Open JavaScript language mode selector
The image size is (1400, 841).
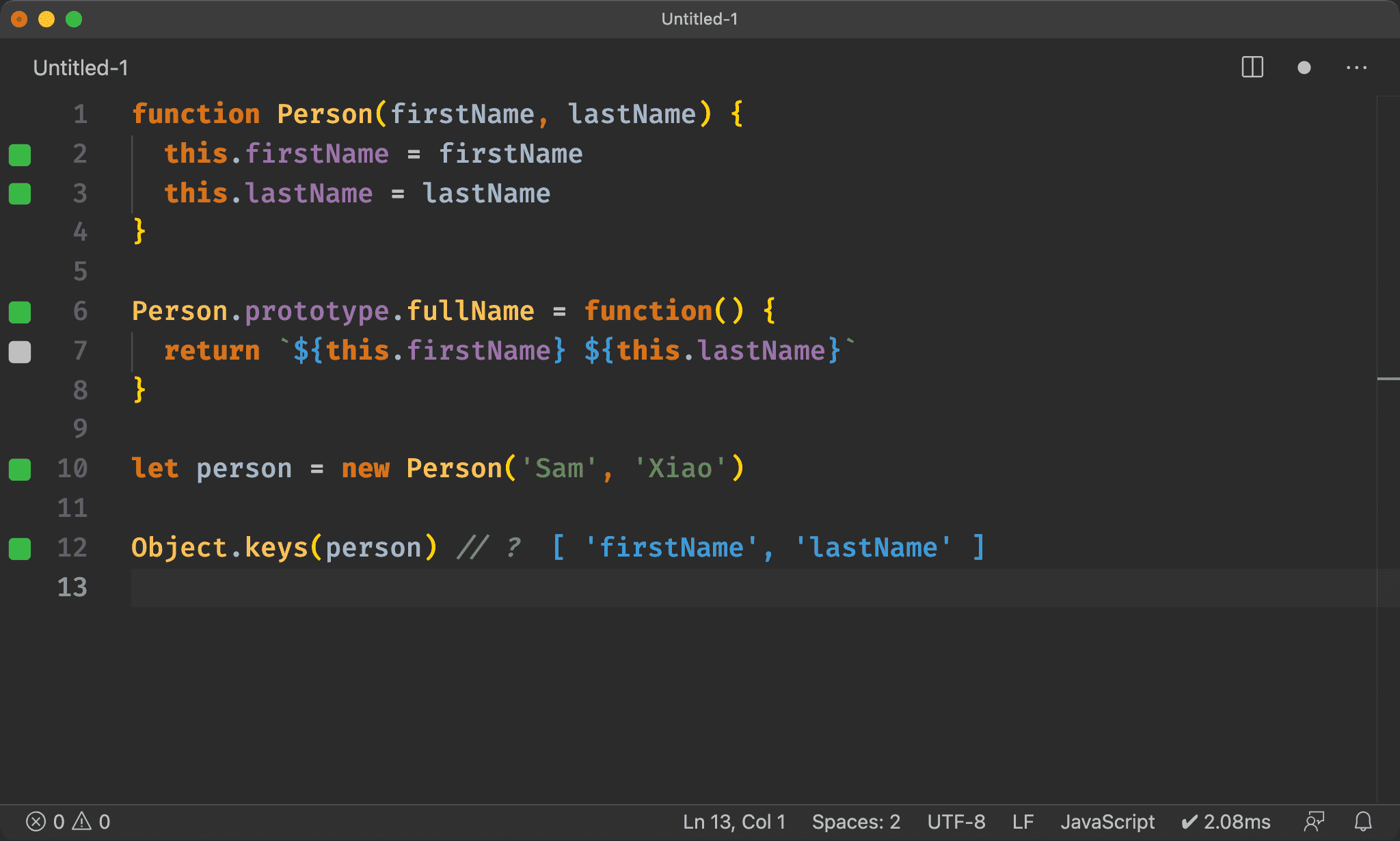point(1107,821)
